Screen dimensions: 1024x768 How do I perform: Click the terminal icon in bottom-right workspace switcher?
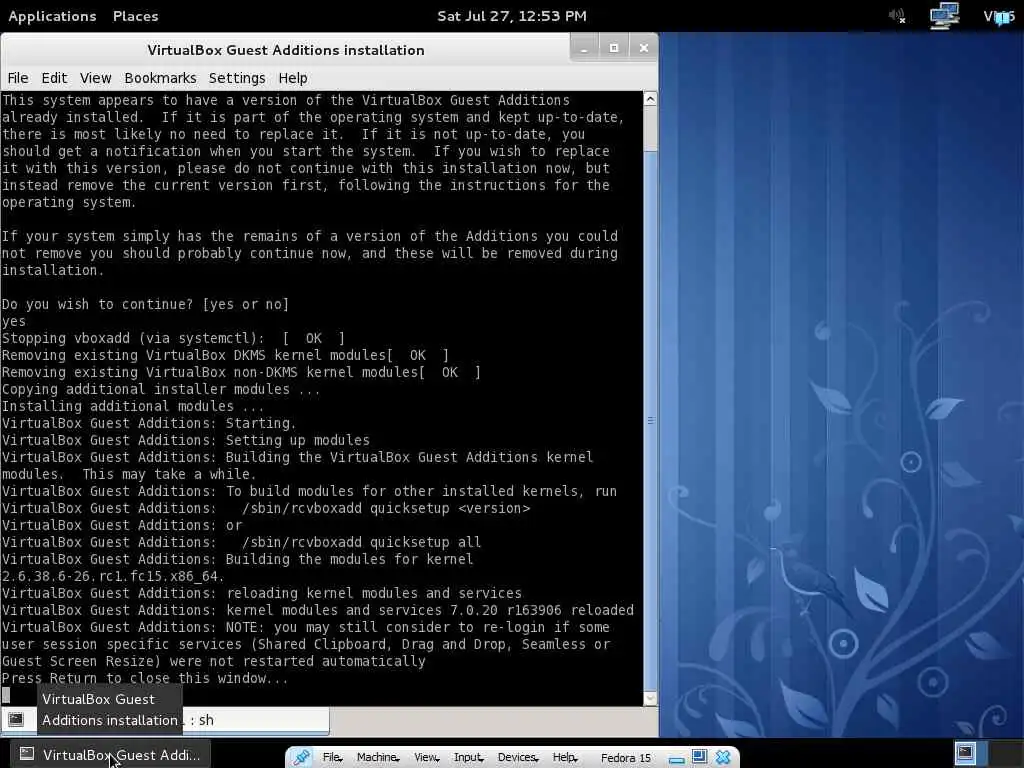pos(965,753)
